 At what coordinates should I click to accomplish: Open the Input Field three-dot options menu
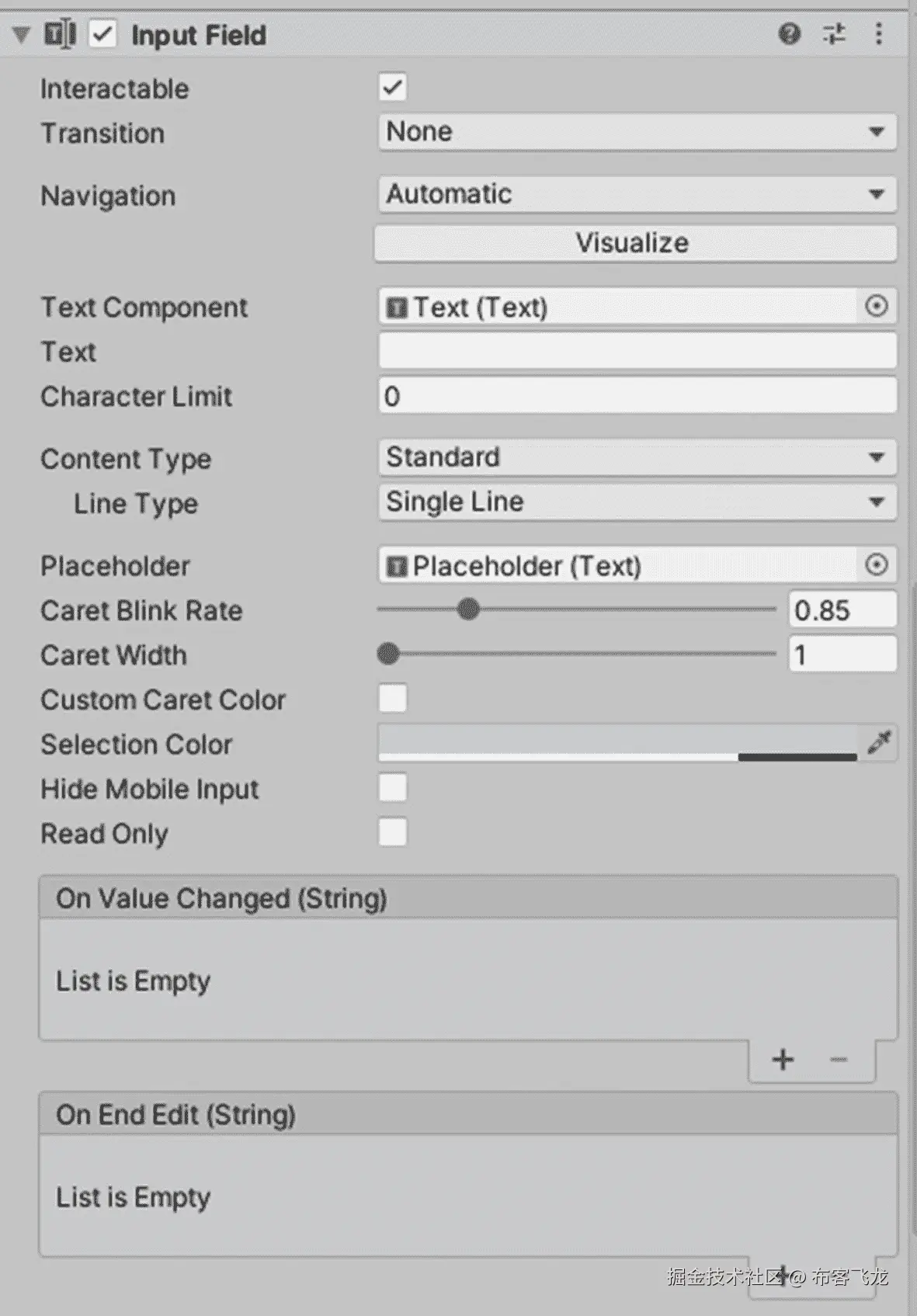879,34
